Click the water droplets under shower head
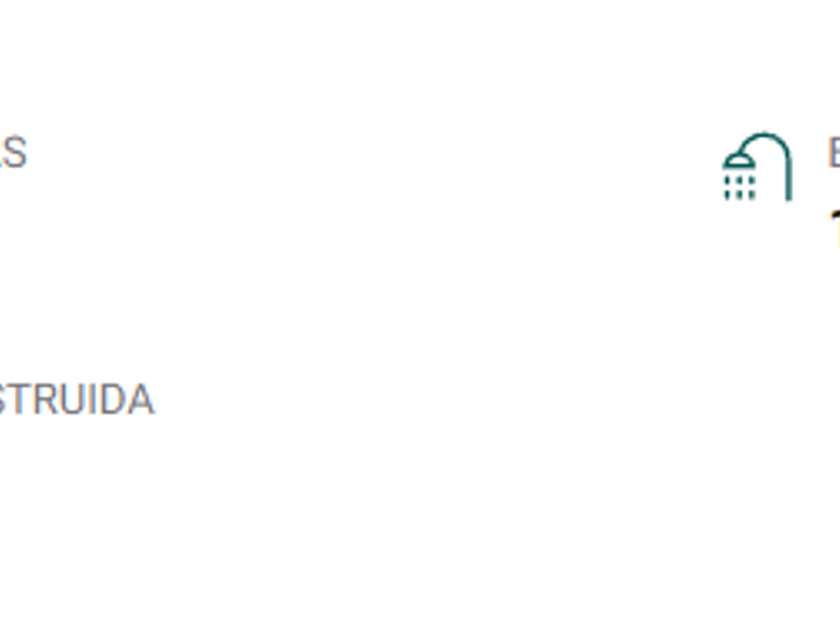840x630 pixels. pyautogui.click(x=740, y=186)
